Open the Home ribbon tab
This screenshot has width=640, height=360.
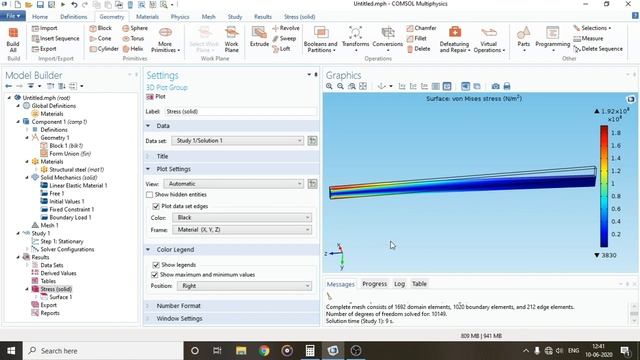pos(40,17)
